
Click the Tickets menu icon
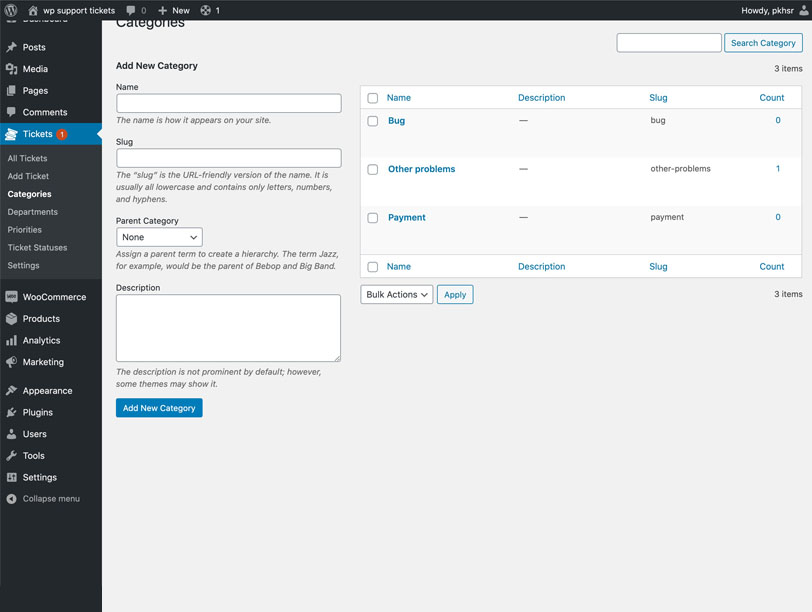click(x=11, y=134)
